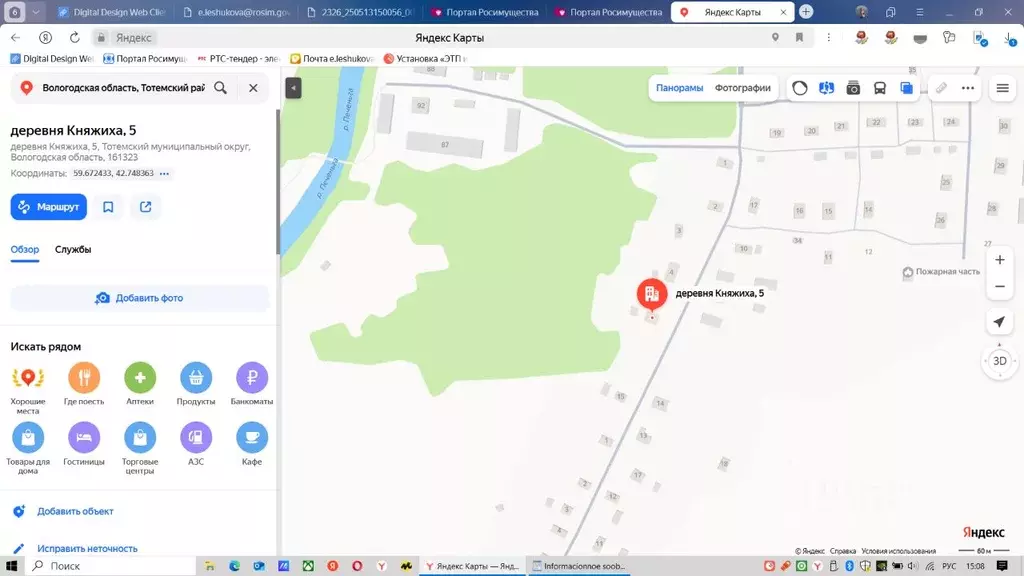1024x576 pixels.
Task: Search nearby Кафе
Action: [x=251, y=444]
